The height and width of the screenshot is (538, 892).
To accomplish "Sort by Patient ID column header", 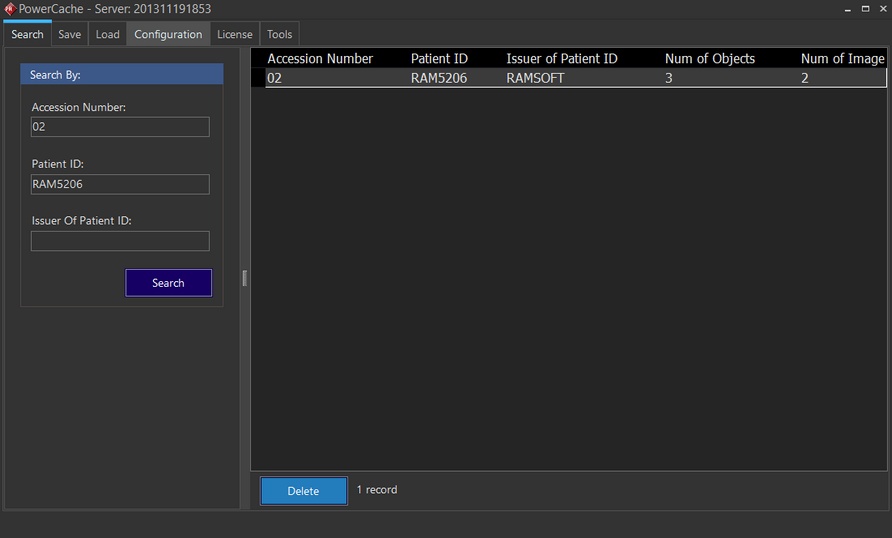I will click(439, 59).
